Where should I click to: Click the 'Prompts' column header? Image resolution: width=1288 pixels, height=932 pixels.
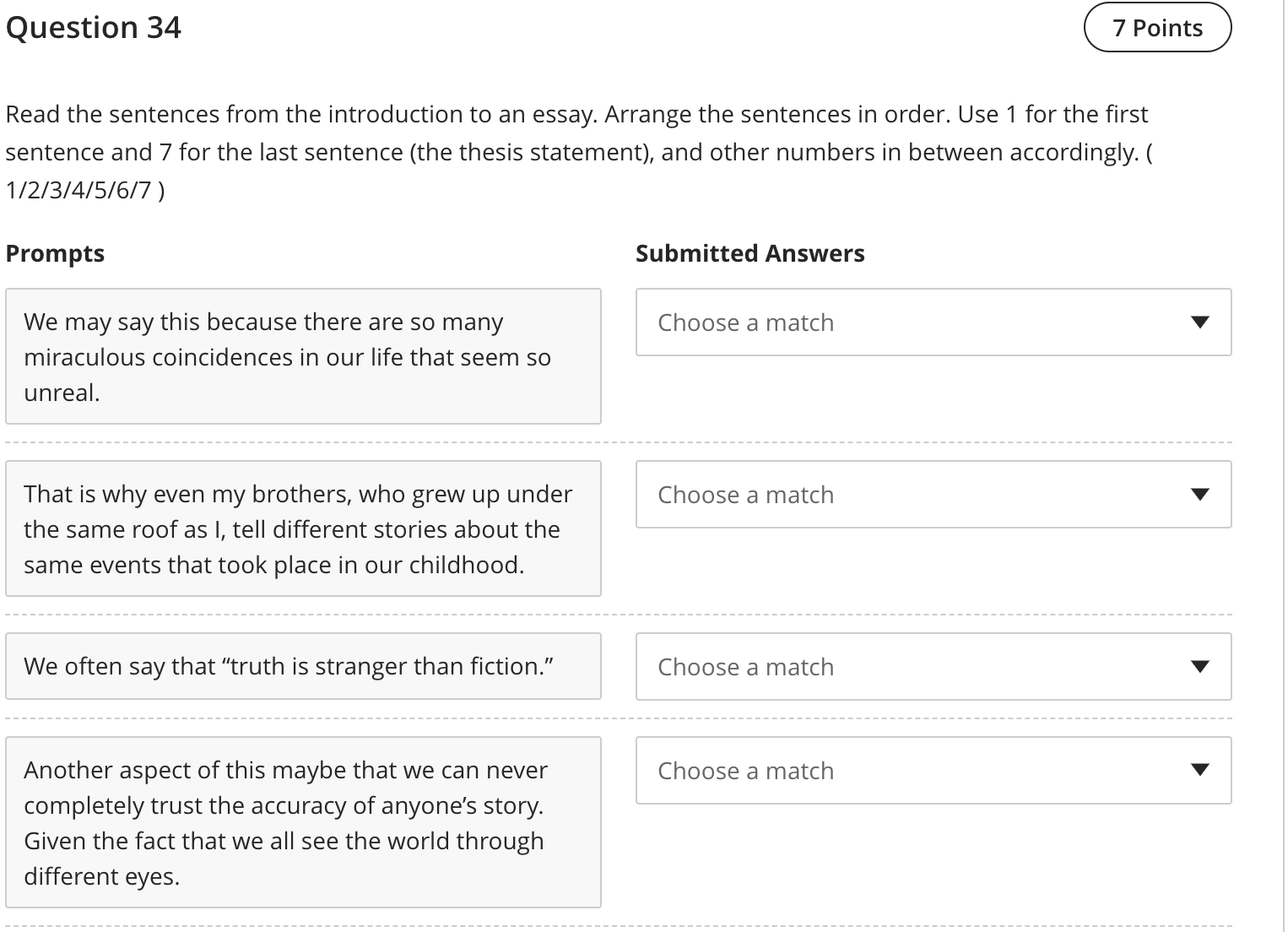[x=56, y=253]
